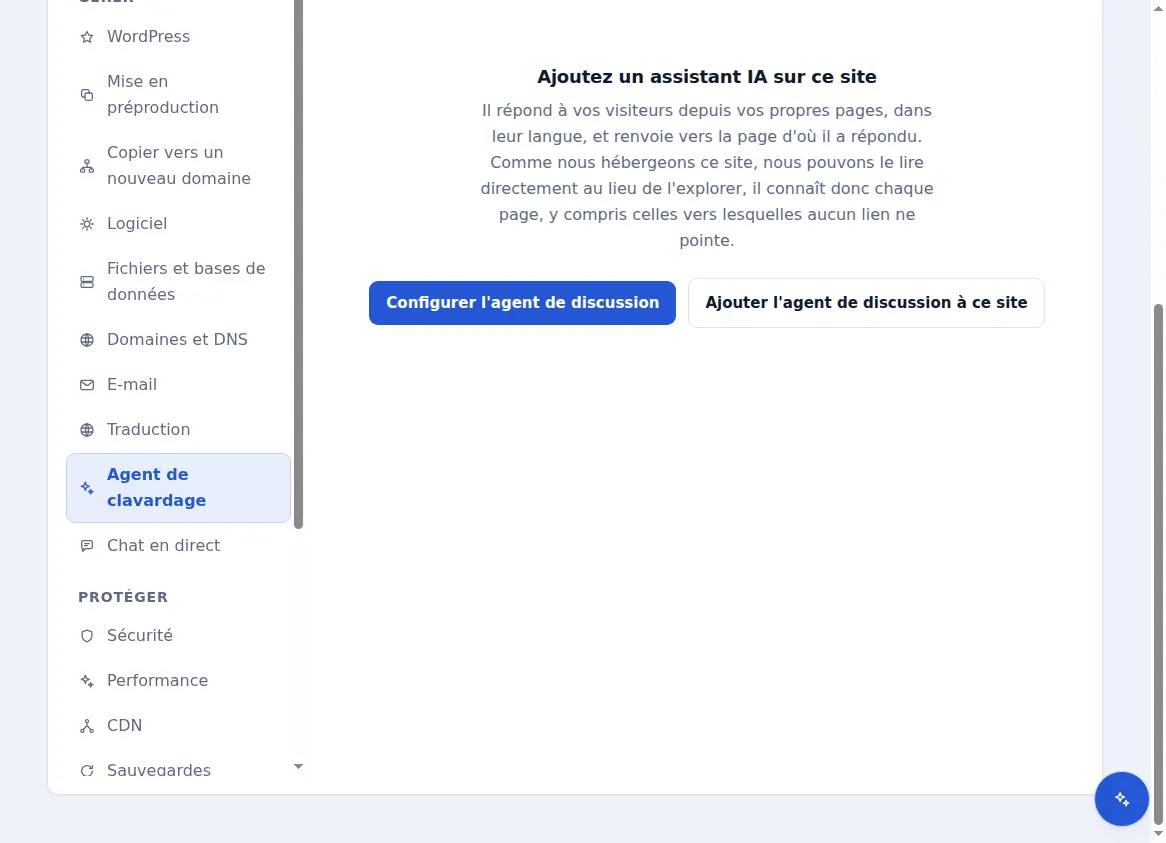The image size is (1166, 843).
Task: Click the Logiciel gear icon
Action: coord(87,224)
